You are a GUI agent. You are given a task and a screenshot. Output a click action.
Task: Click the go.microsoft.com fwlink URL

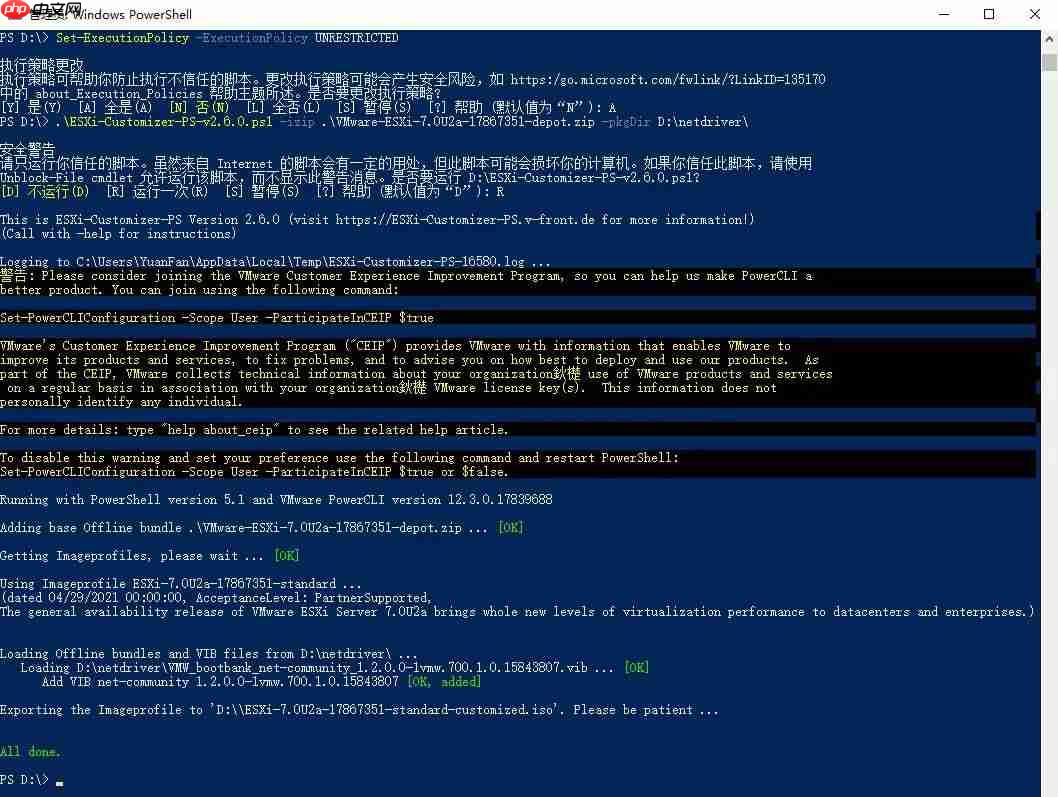tap(668, 80)
